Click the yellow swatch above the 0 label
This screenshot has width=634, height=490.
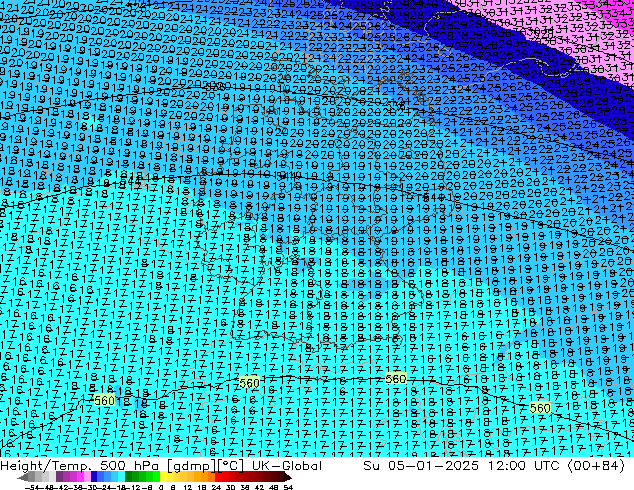point(163,477)
